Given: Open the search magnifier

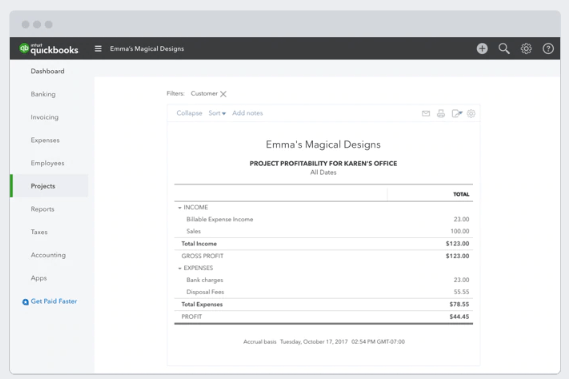Looking at the screenshot, I should pos(504,49).
